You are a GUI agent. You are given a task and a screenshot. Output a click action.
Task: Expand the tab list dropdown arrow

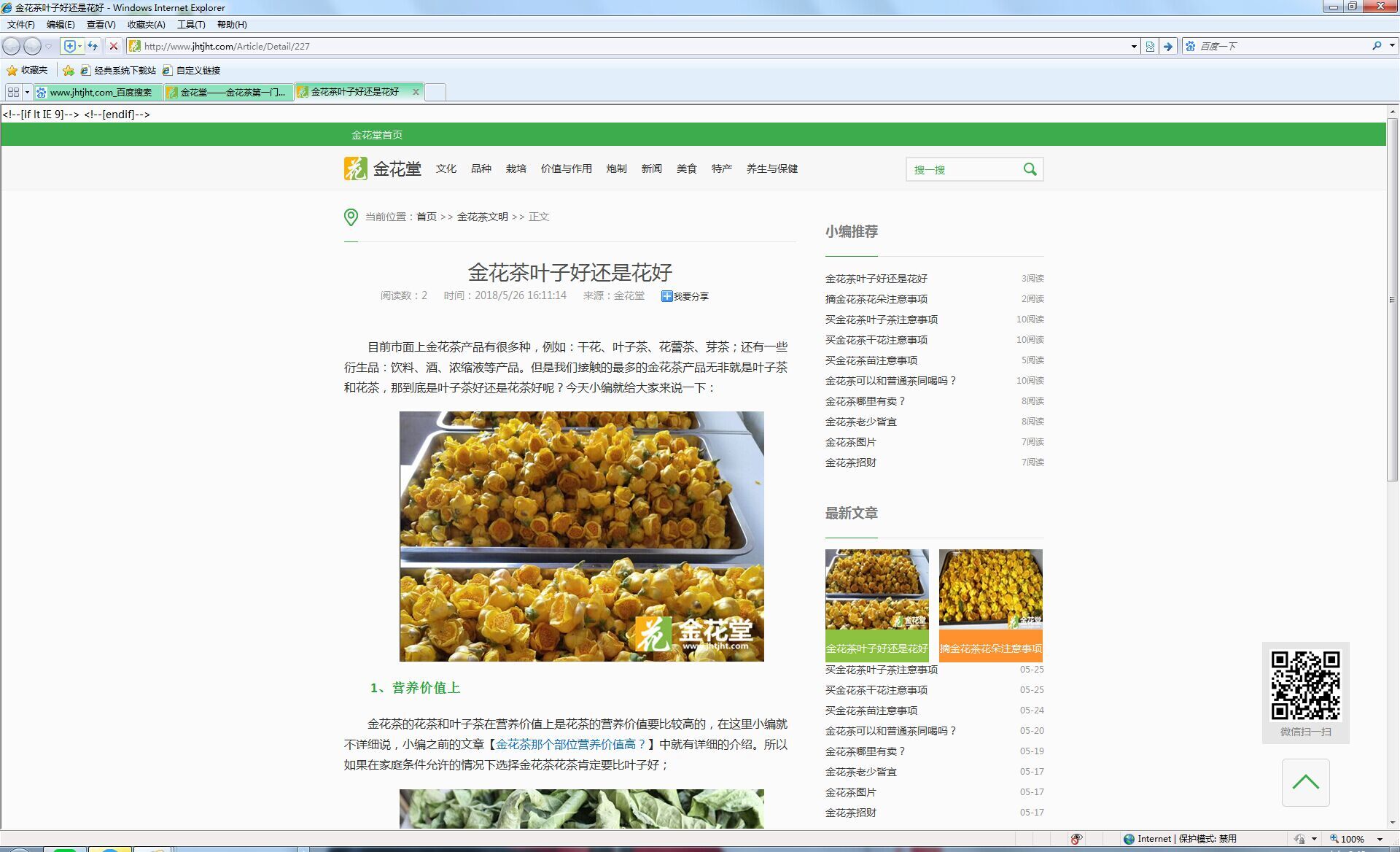[x=27, y=92]
